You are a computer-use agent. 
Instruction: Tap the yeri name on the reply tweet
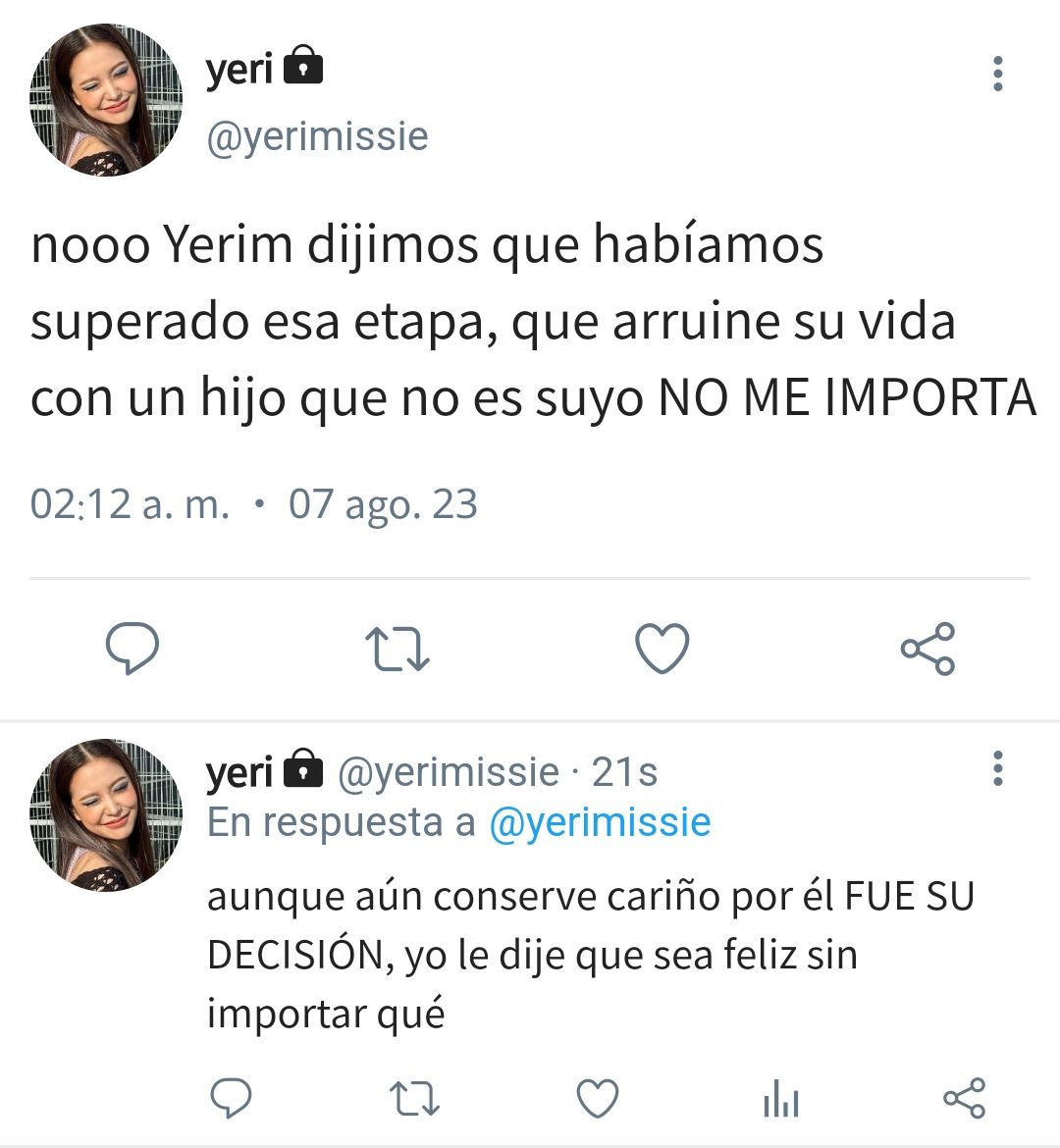point(239,771)
